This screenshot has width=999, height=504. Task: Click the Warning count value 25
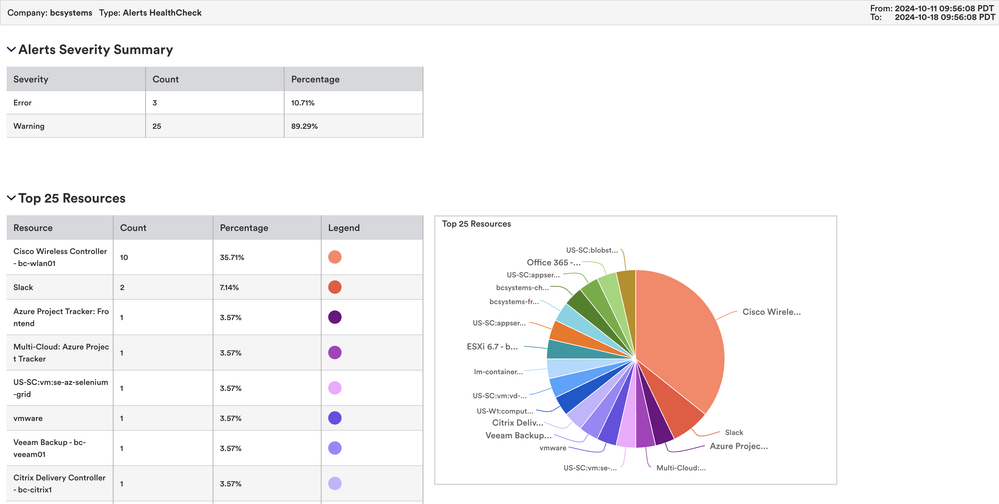coord(157,126)
